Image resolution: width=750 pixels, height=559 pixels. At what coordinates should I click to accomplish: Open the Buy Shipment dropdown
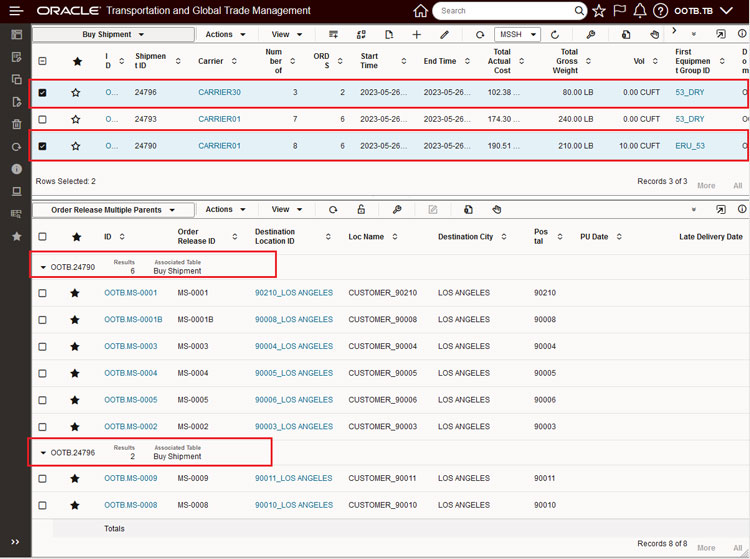point(113,35)
